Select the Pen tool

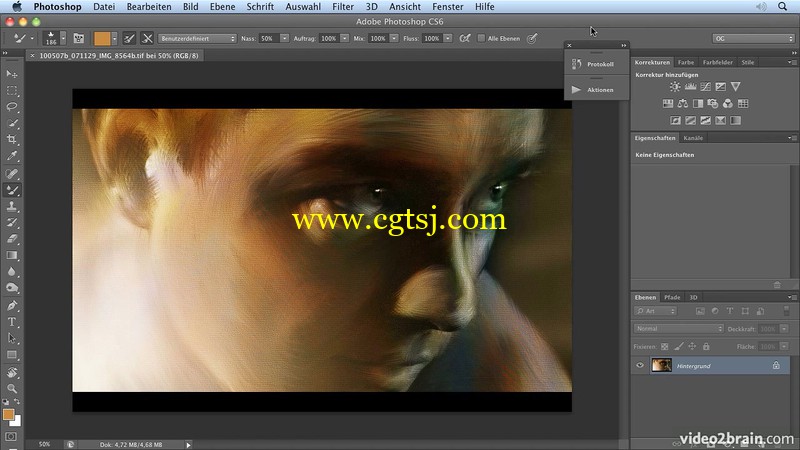[12, 306]
